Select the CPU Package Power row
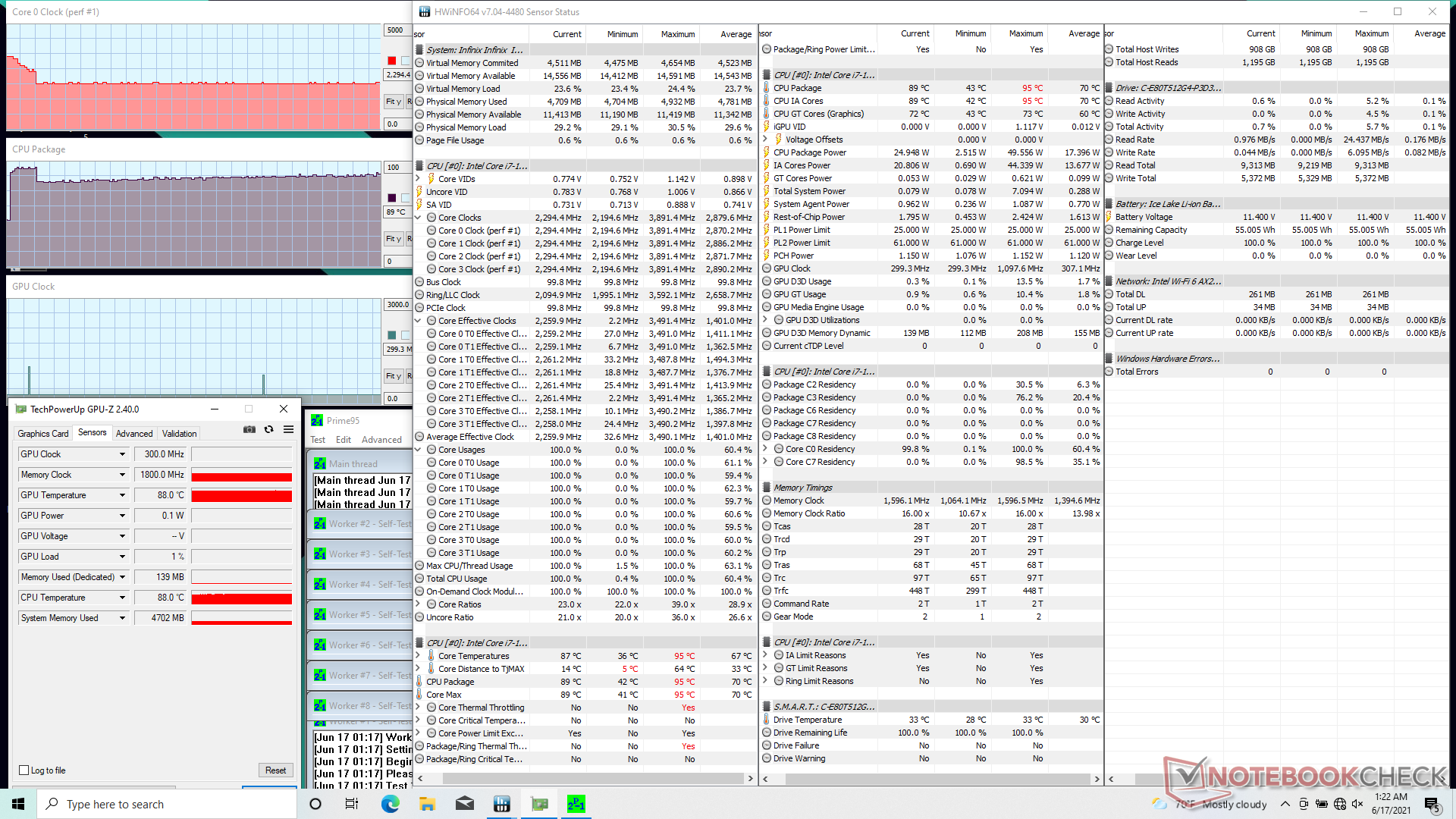 click(x=930, y=152)
